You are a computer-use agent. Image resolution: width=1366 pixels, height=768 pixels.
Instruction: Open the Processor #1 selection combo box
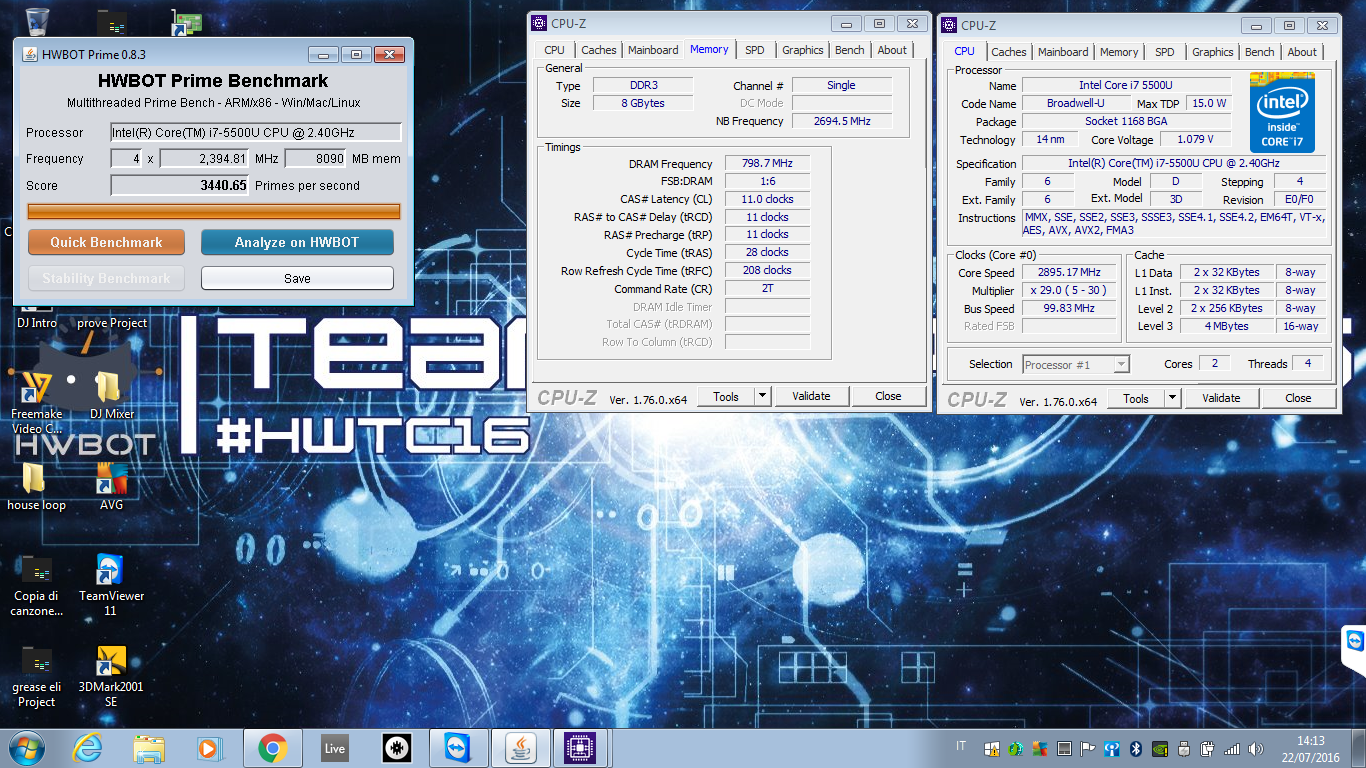click(x=1076, y=365)
